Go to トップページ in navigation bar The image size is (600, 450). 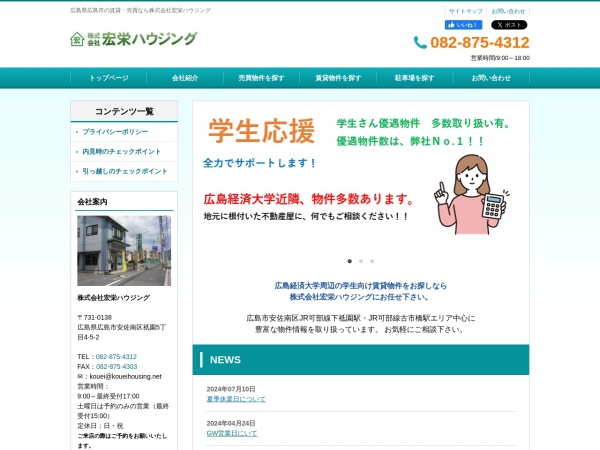click(x=109, y=78)
